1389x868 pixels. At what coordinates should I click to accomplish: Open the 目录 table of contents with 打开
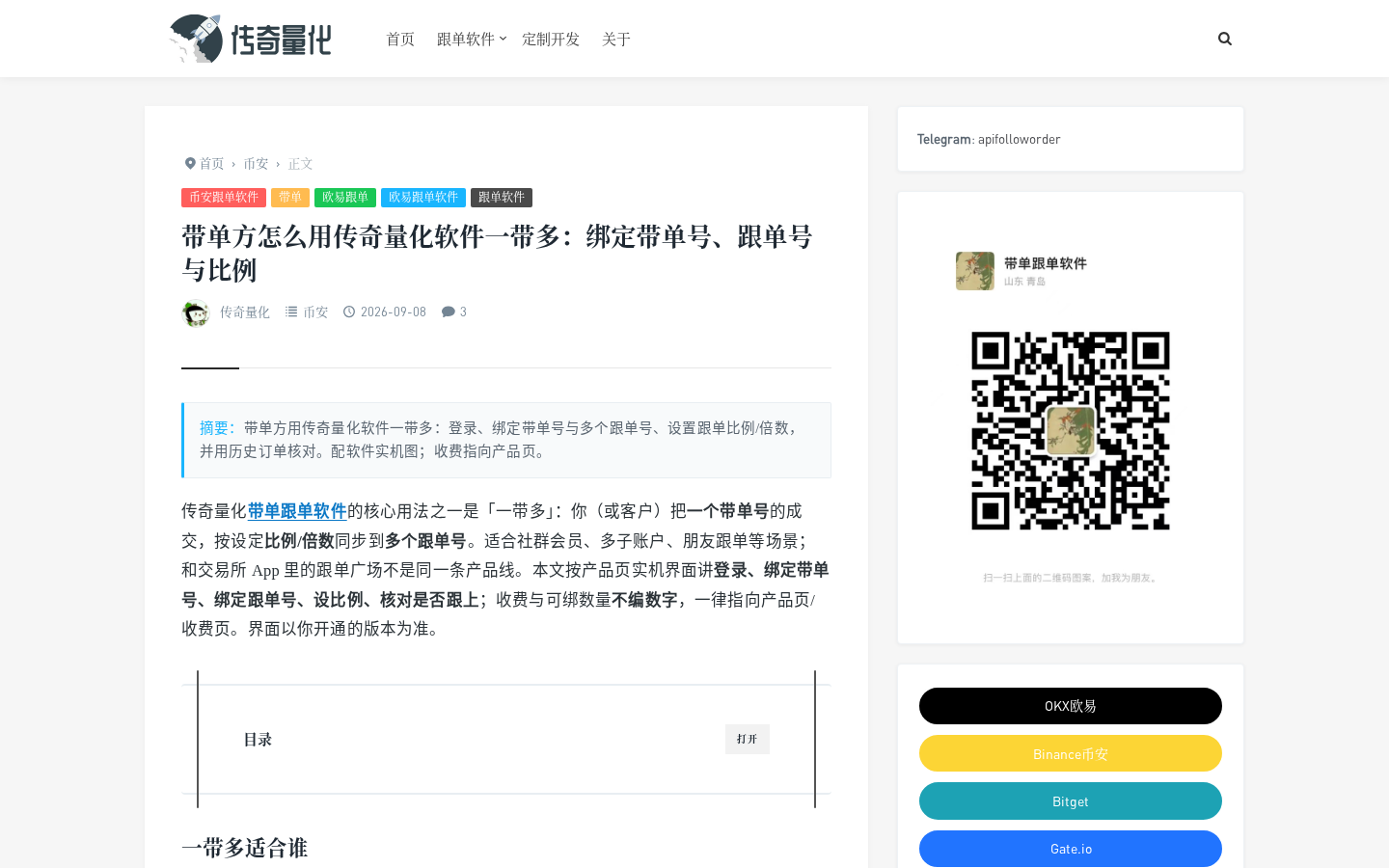point(748,739)
